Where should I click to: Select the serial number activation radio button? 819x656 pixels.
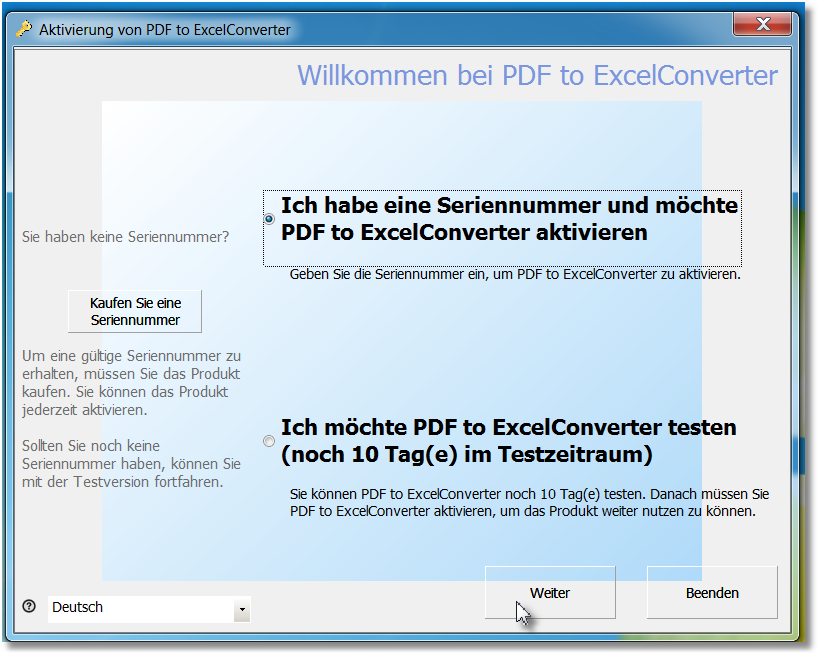[269, 219]
